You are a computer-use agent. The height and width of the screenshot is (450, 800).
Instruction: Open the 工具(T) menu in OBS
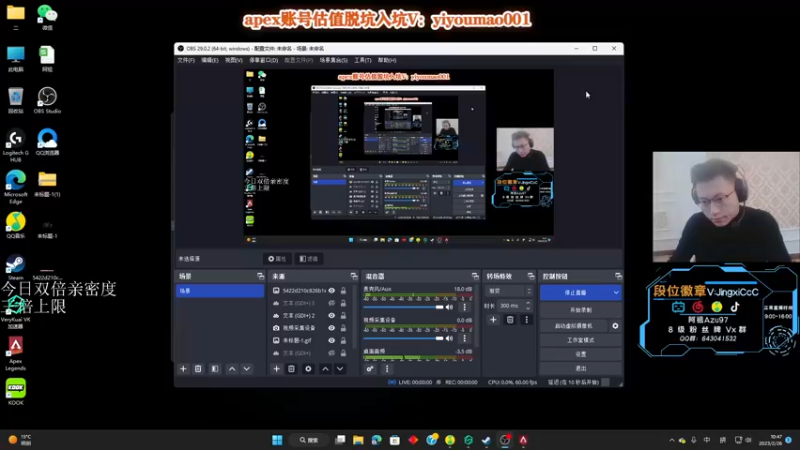(363, 60)
